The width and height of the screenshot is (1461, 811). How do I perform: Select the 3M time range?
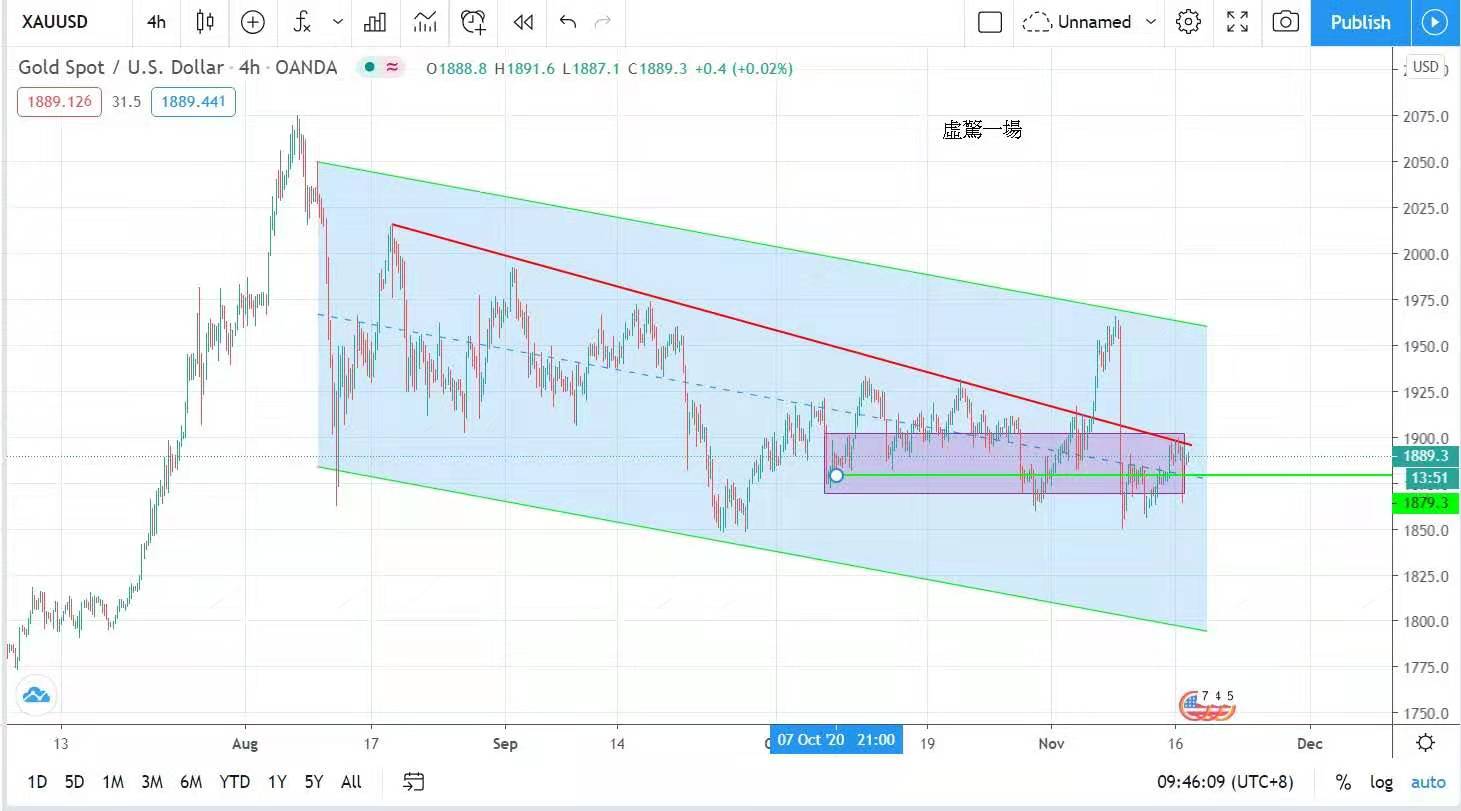point(152,782)
